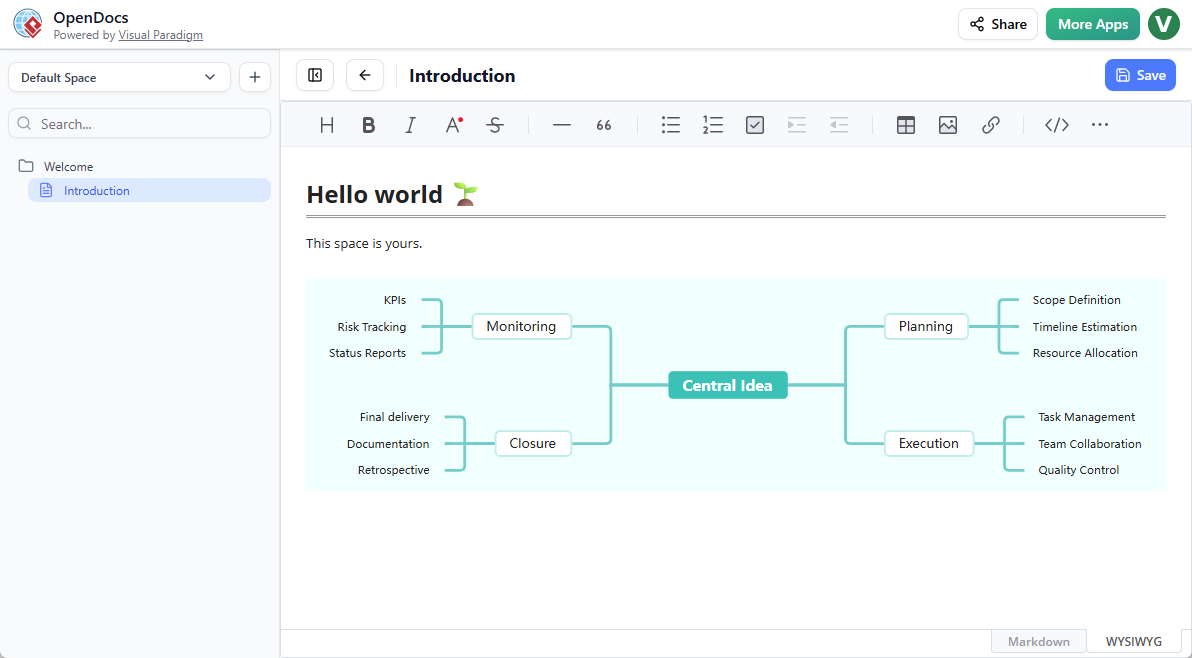Toggle bold formatting in the toolbar
1192x658 pixels.
coord(368,124)
